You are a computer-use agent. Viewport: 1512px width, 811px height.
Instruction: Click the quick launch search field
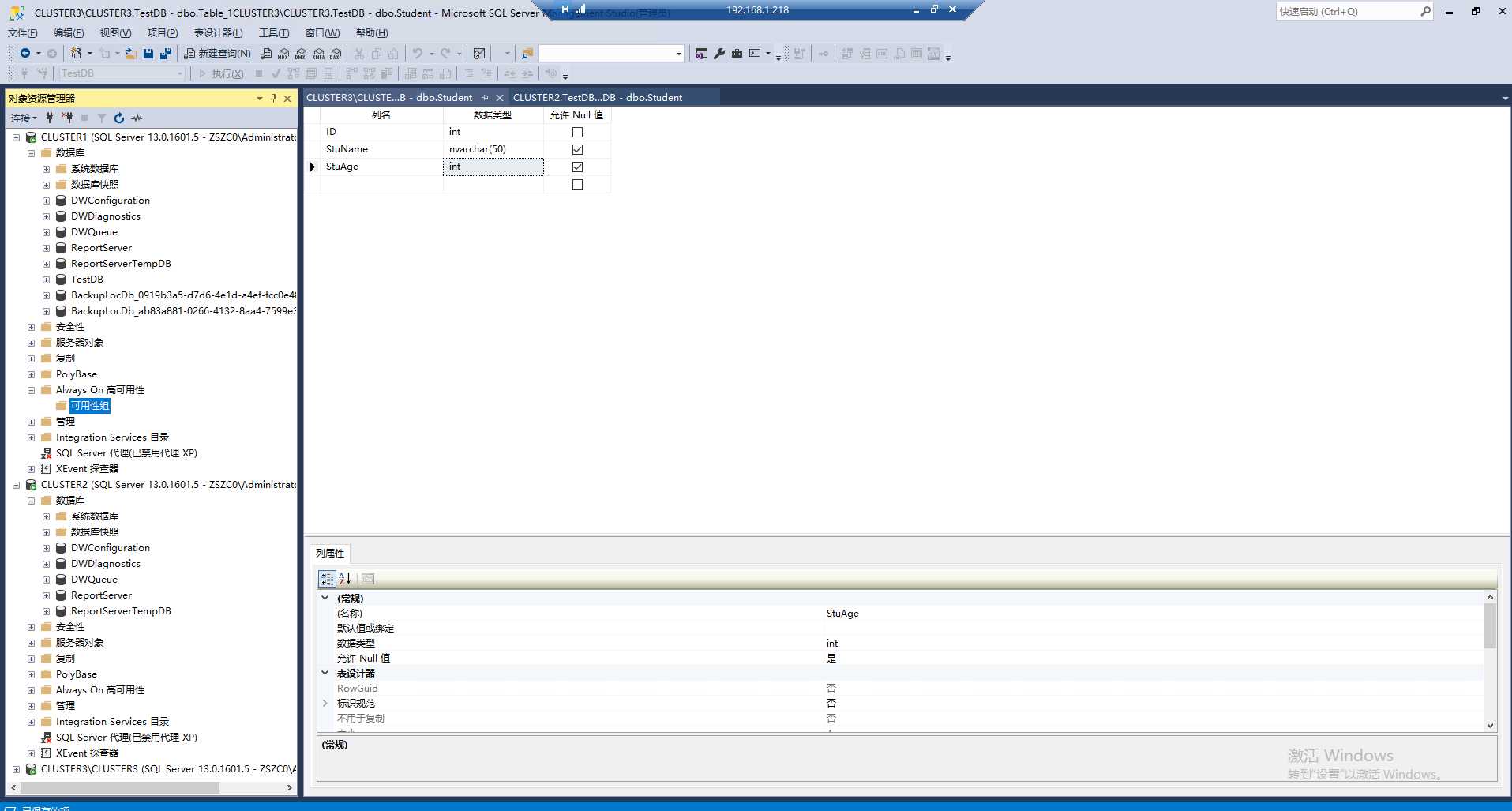point(1347,11)
